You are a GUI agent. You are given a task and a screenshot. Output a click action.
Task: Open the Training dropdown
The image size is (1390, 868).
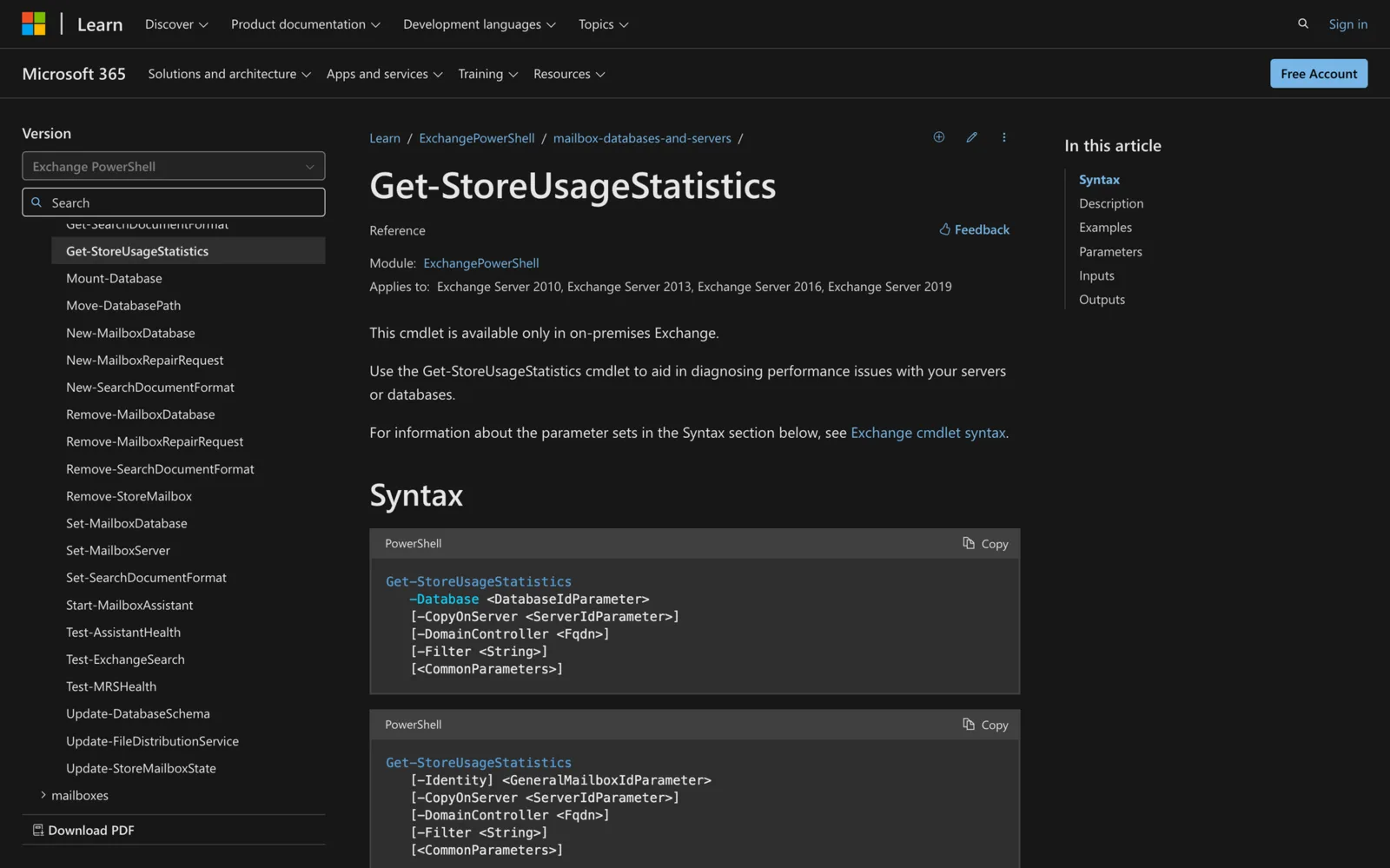487,74
